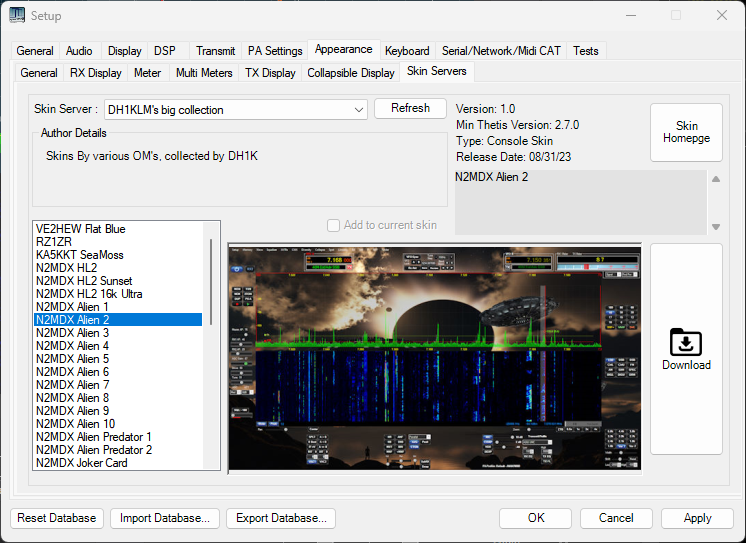This screenshot has height=543, width=746.
Task: Open the Audio tab
Action: (x=79, y=51)
